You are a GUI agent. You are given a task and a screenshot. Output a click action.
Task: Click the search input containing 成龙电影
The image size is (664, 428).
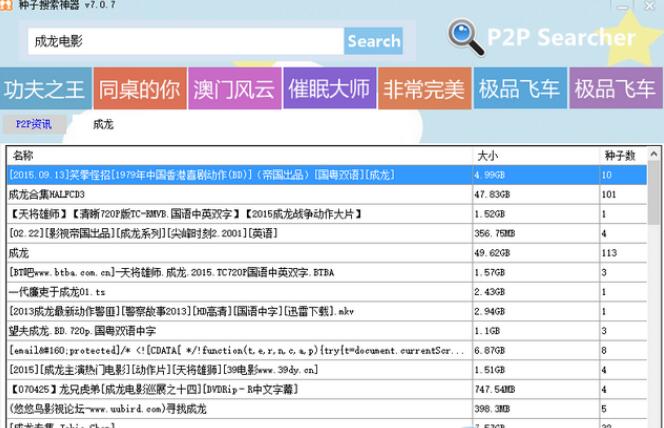(x=185, y=41)
